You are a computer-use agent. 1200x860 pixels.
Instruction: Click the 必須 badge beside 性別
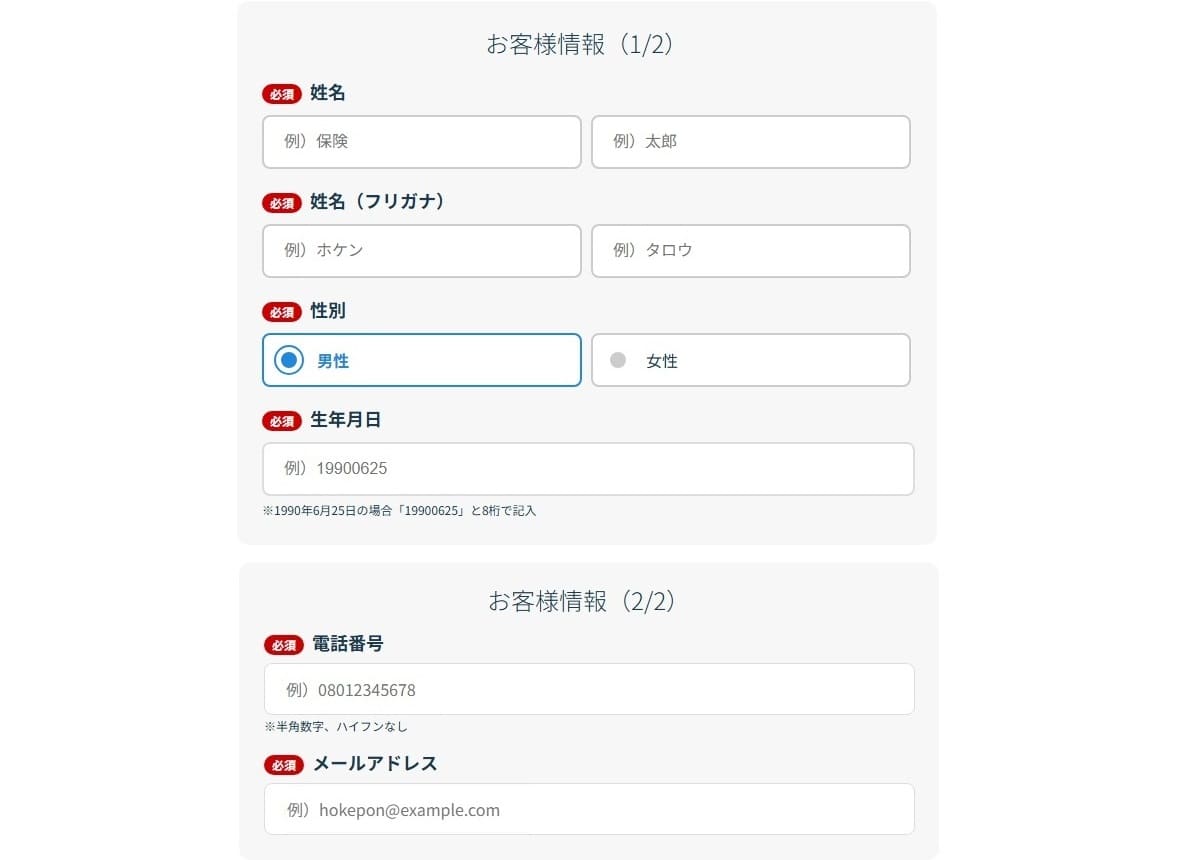pos(282,312)
